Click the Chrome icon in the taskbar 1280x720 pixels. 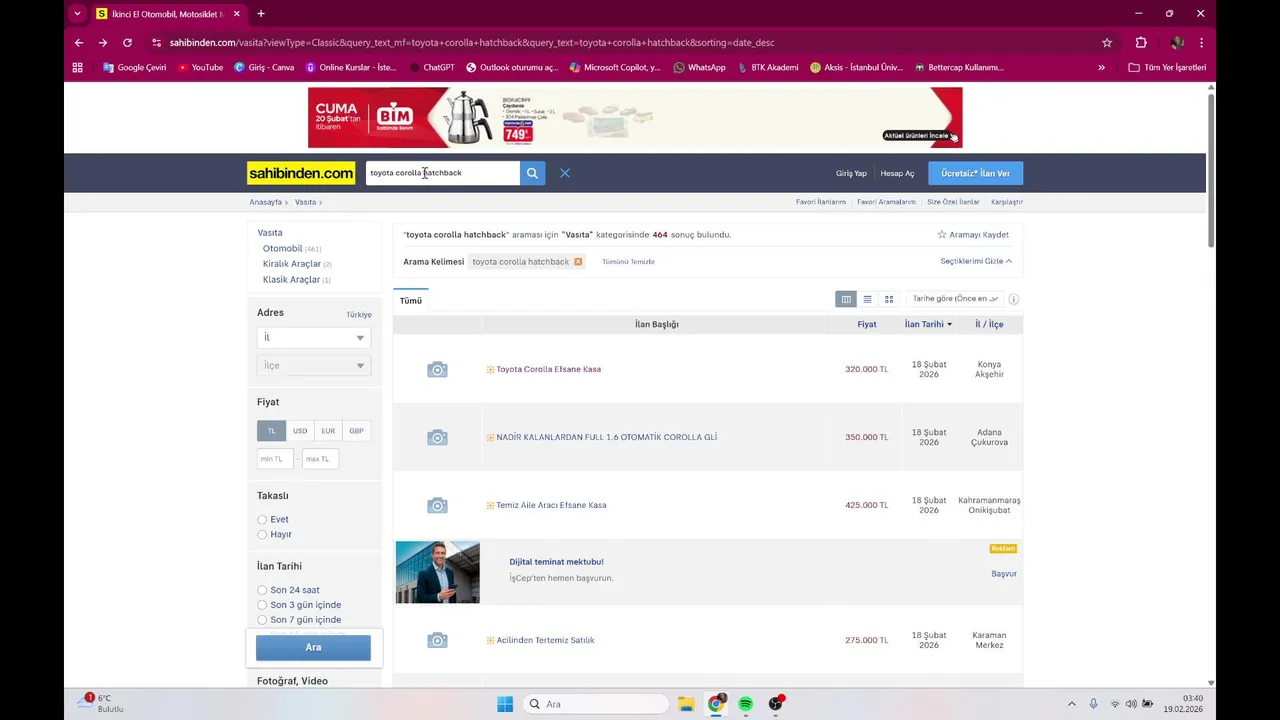715,704
